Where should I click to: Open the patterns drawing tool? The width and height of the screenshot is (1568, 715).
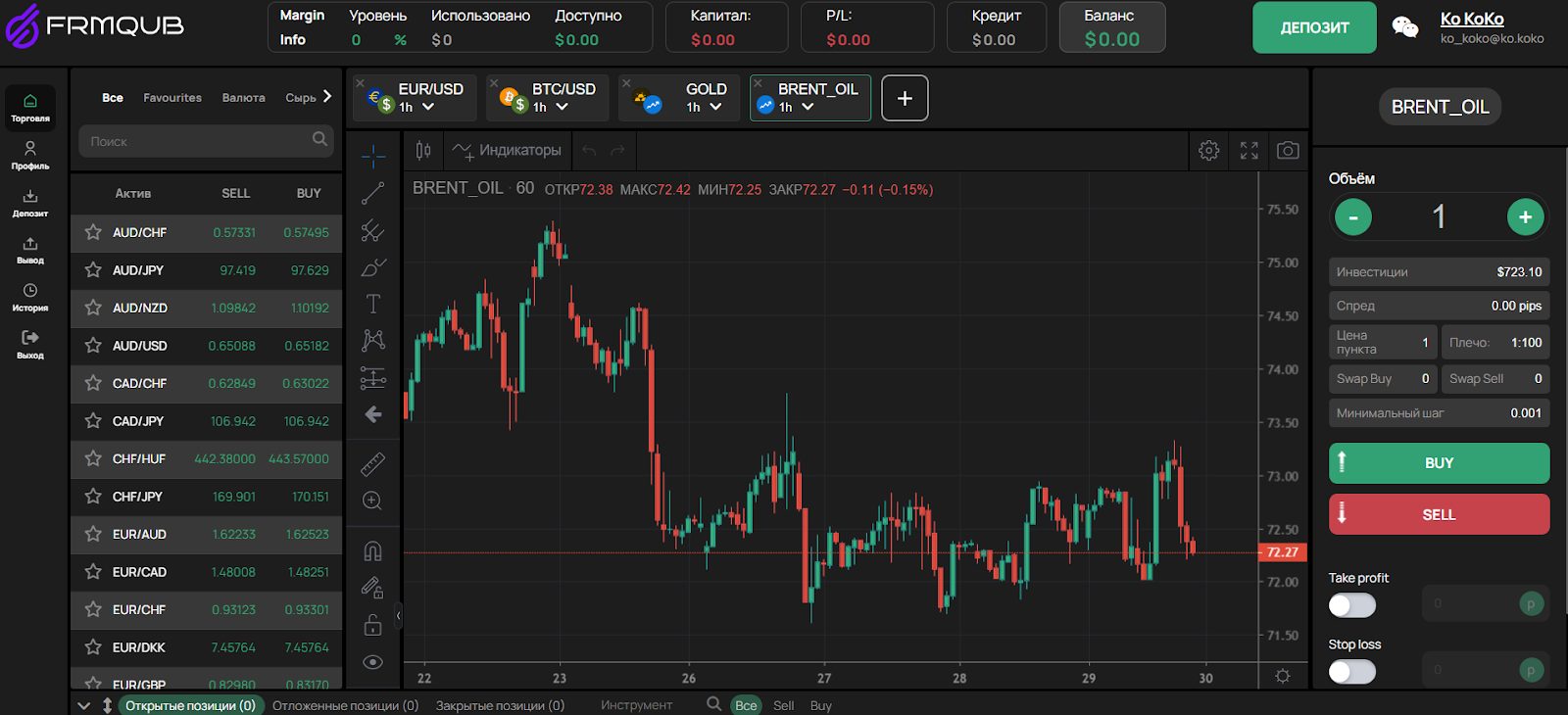tap(373, 340)
